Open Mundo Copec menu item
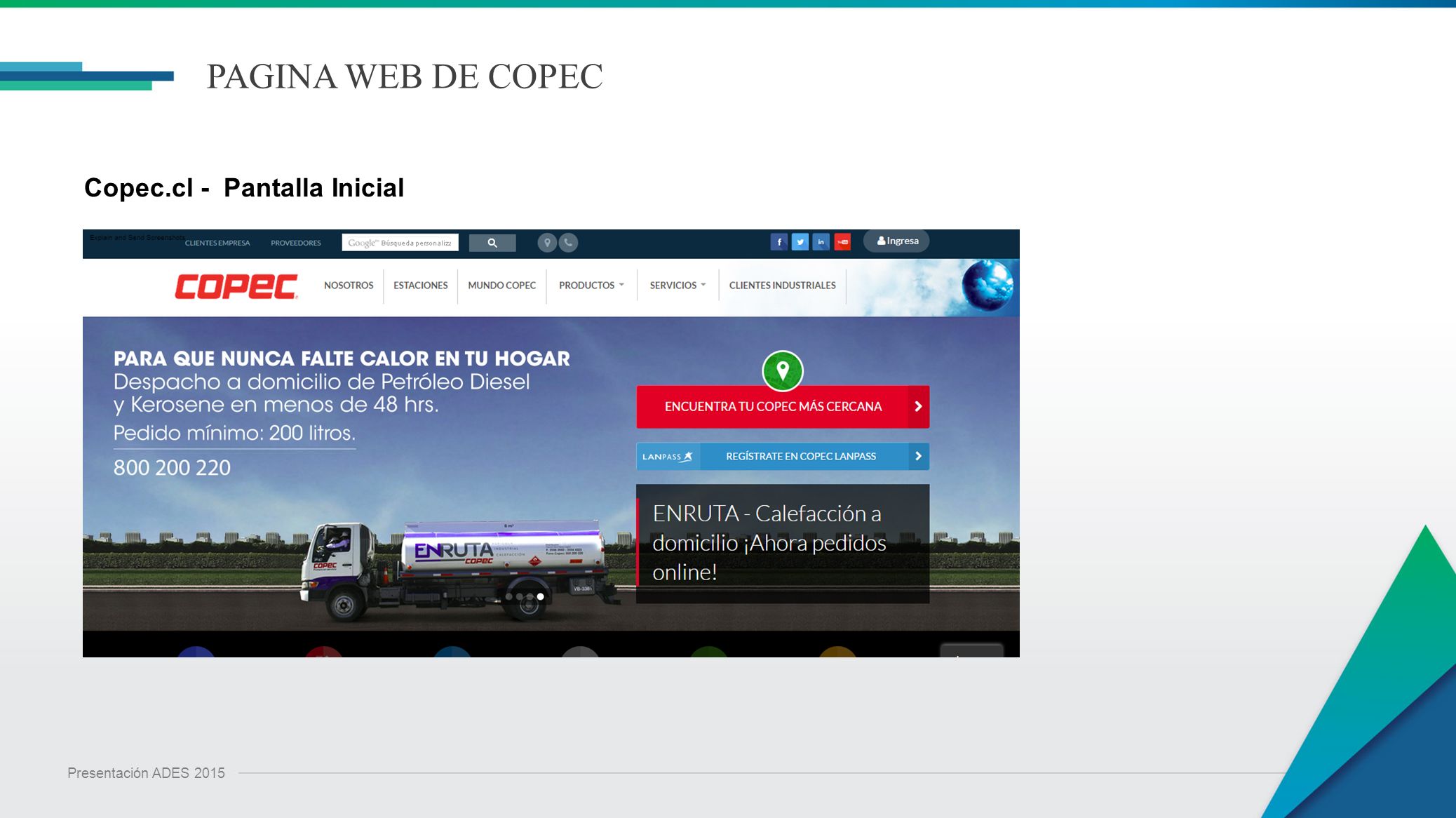Viewport: 1456px width, 818px height. tap(501, 286)
